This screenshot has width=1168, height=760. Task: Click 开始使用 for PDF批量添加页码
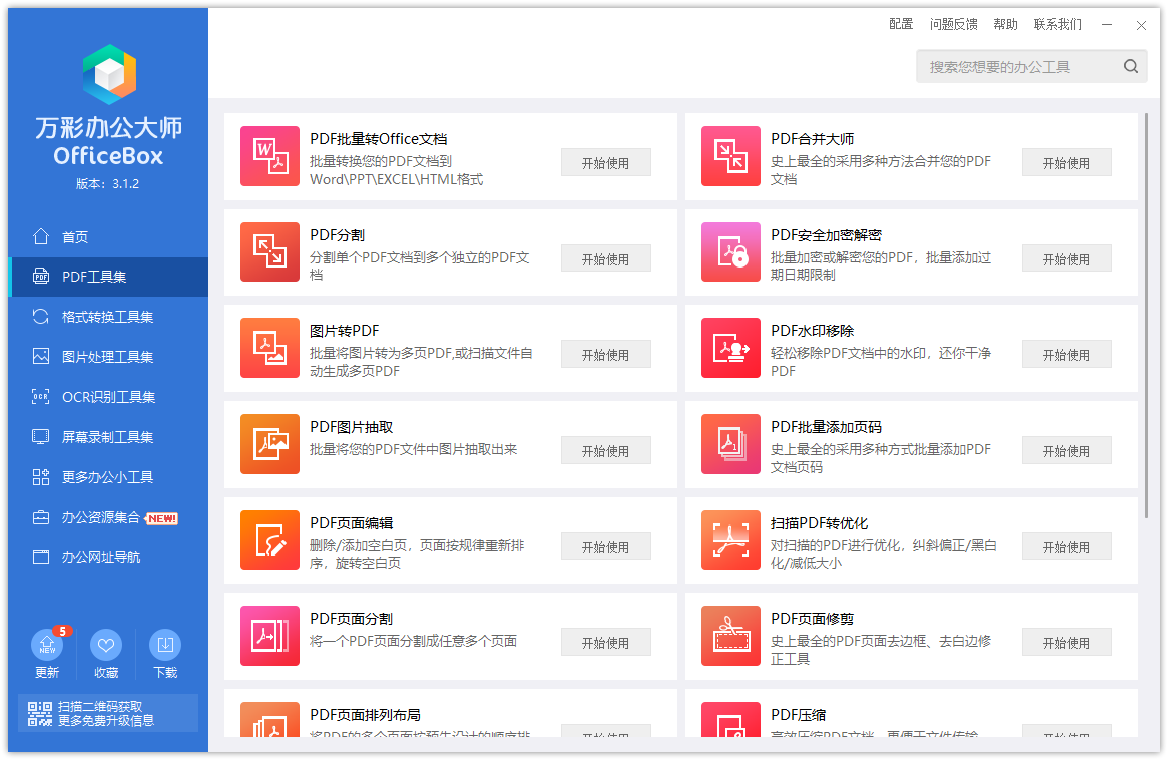1067,451
